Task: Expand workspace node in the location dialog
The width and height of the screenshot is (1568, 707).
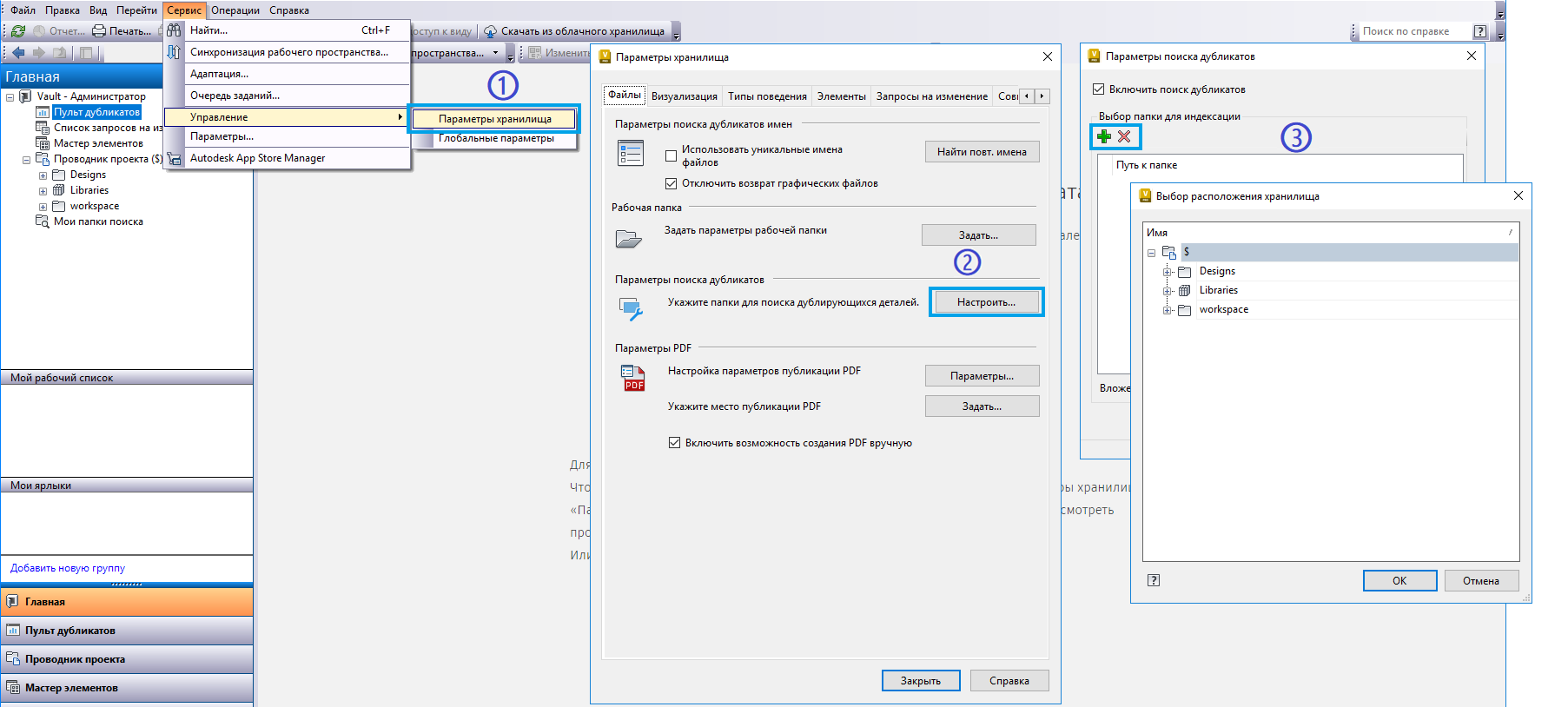Action: (1168, 310)
